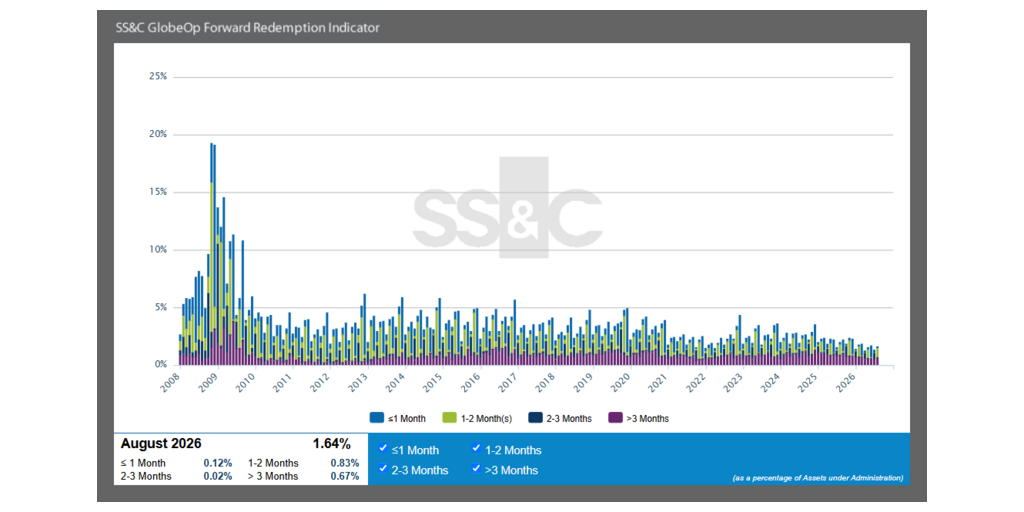The image size is (1024, 512).
Task: Toggle the 2-3 Months checkbox
Action: pyautogui.click(x=383, y=468)
